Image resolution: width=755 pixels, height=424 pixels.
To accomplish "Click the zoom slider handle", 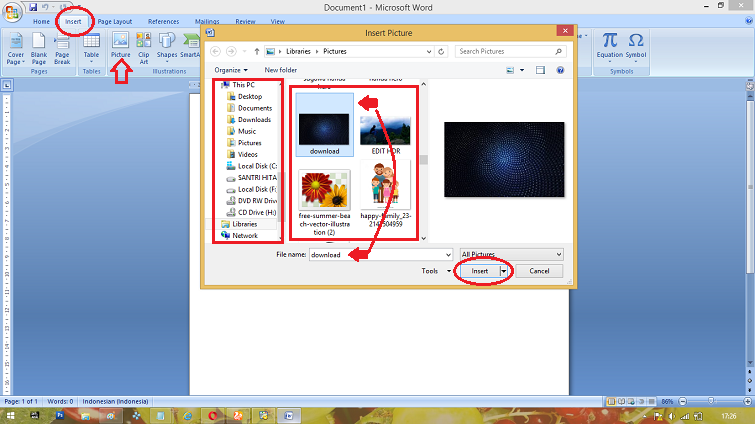I will coord(711,401).
